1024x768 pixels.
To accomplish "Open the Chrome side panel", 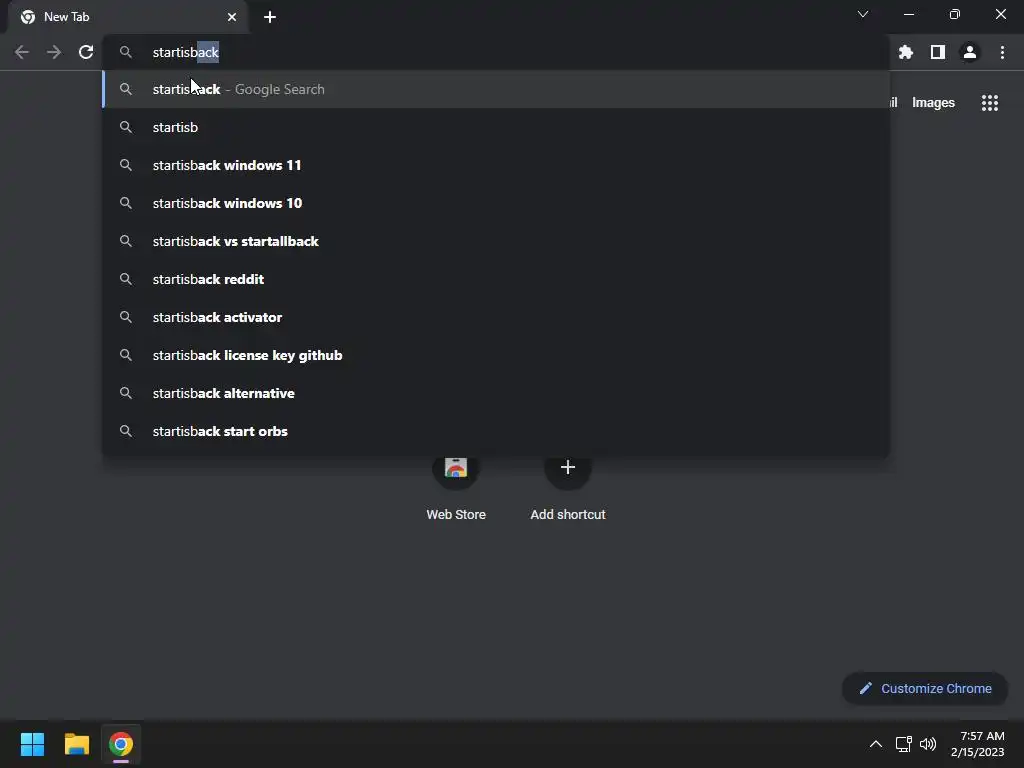I will [x=938, y=52].
